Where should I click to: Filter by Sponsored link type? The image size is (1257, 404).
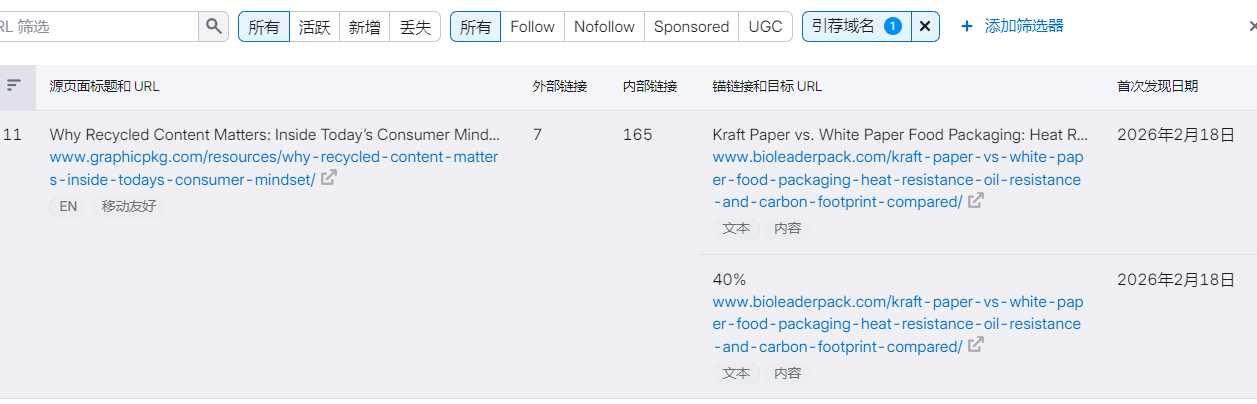(x=691, y=27)
